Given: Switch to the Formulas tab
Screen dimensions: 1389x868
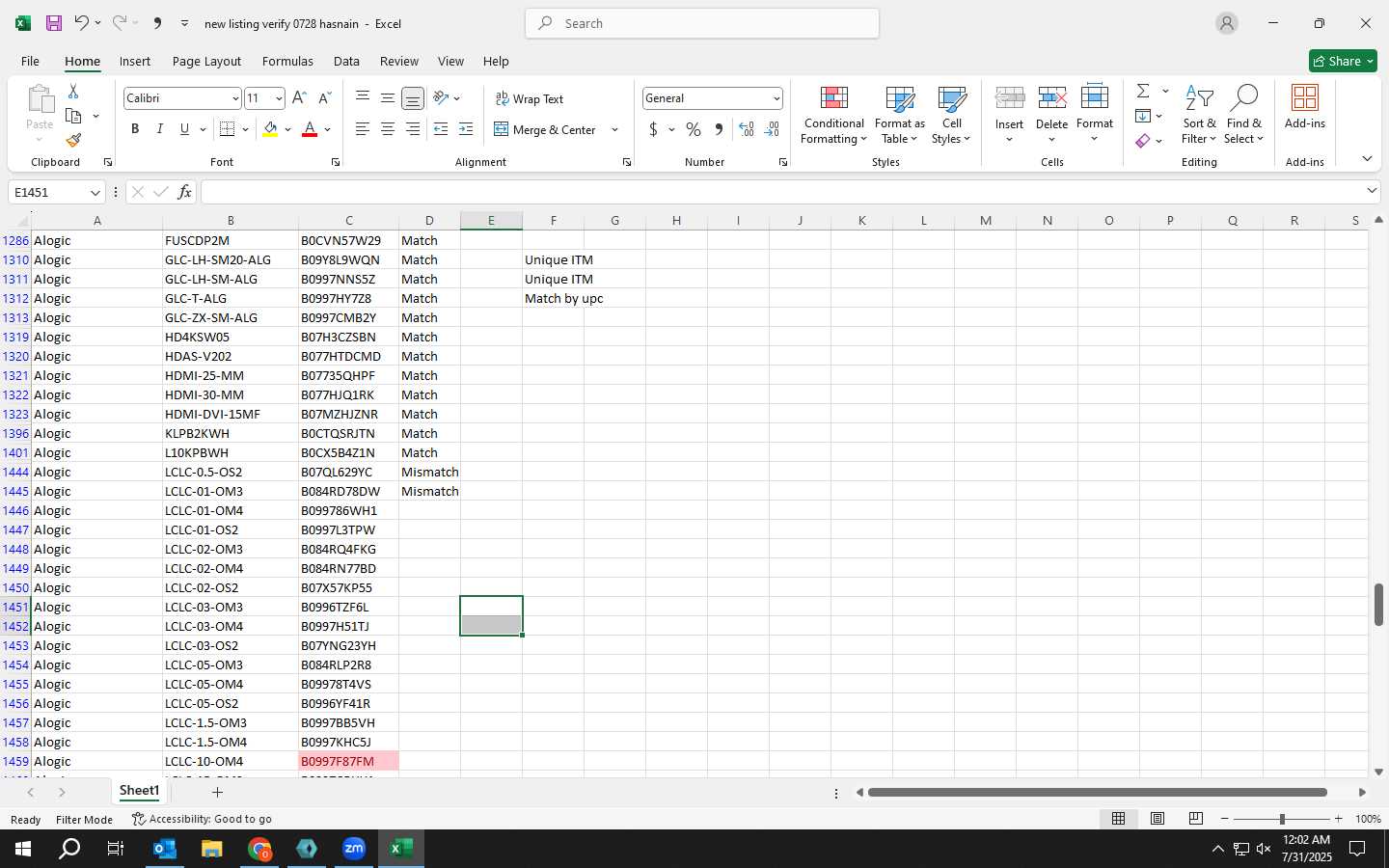Looking at the screenshot, I should 287,61.
